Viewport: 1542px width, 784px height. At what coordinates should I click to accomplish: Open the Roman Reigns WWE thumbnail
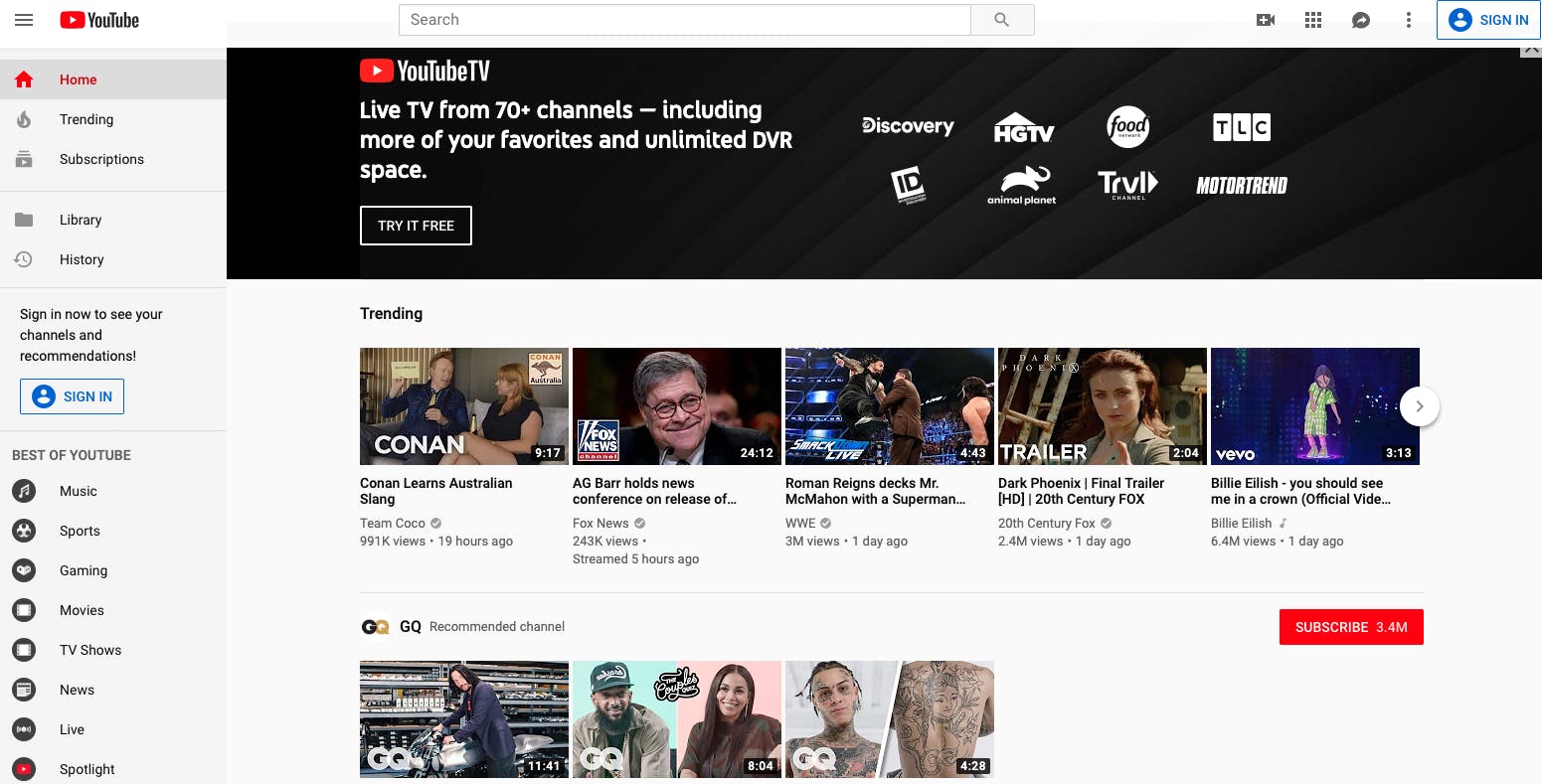click(x=890, y=406)
